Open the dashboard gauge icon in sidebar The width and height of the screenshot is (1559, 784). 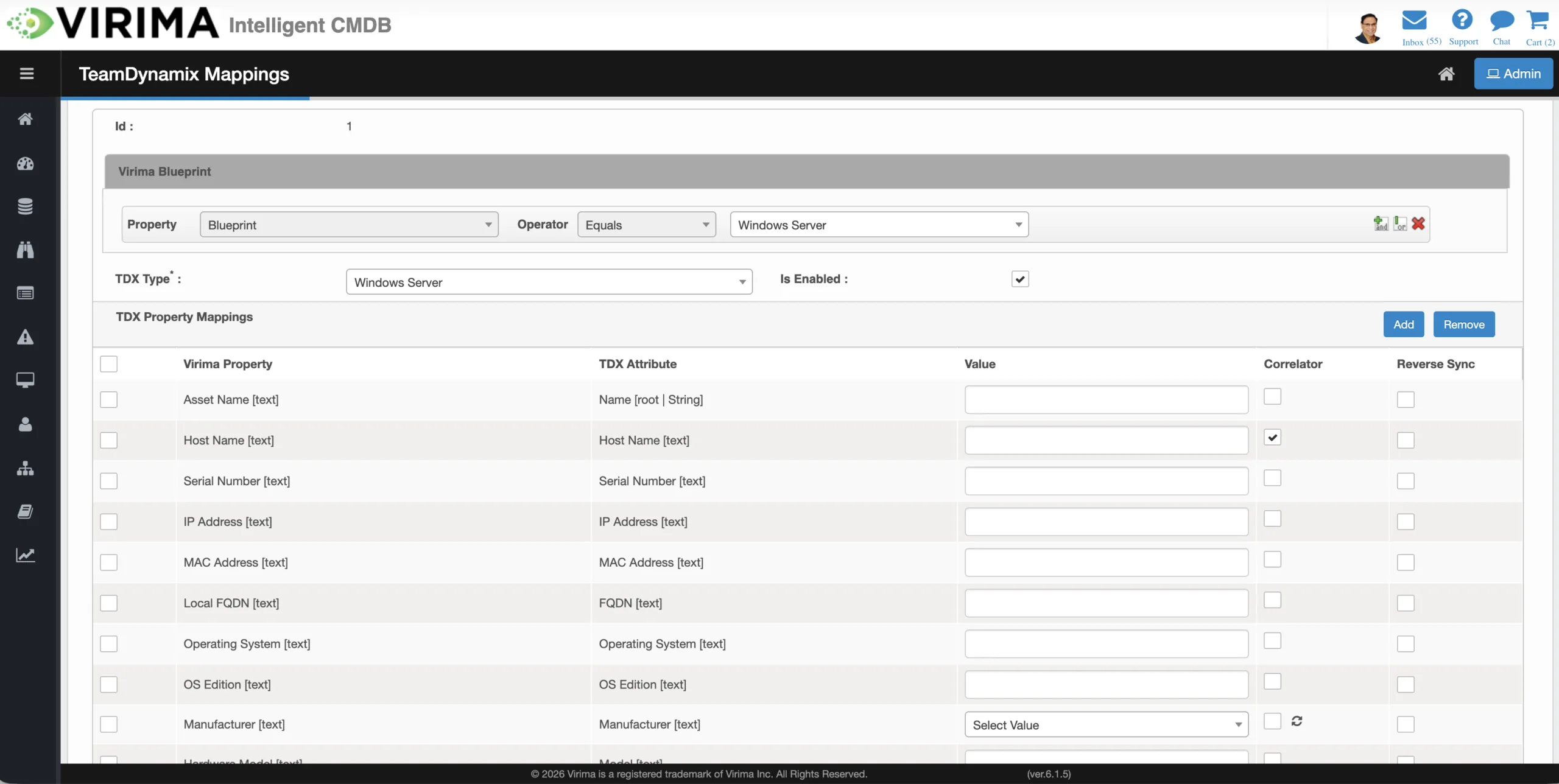click(x=25, y=163)
